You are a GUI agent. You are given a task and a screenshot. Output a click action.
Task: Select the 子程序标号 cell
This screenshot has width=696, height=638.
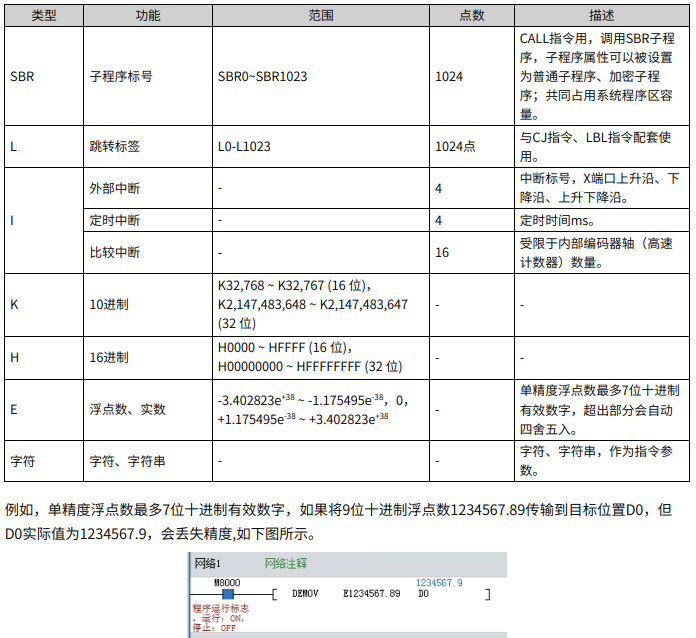(x=148, y=76)
